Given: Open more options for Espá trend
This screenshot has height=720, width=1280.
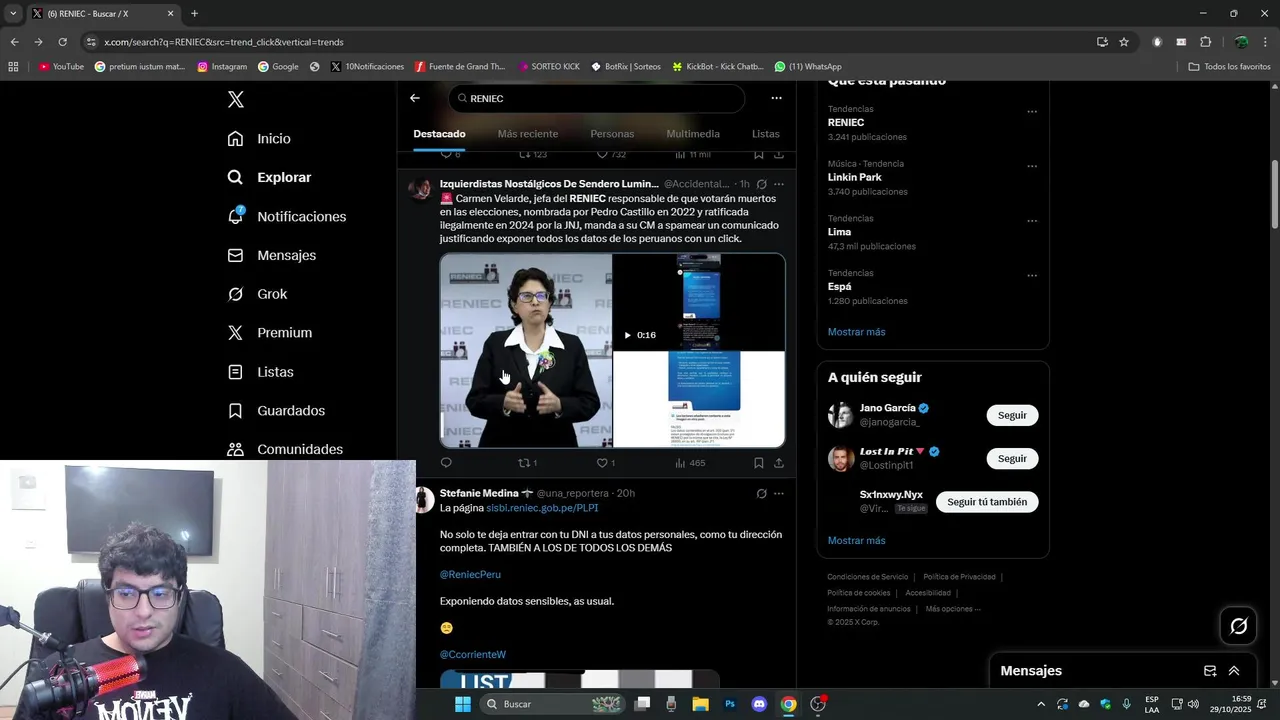Looking at the screenshot, I should pos(1032,276).
